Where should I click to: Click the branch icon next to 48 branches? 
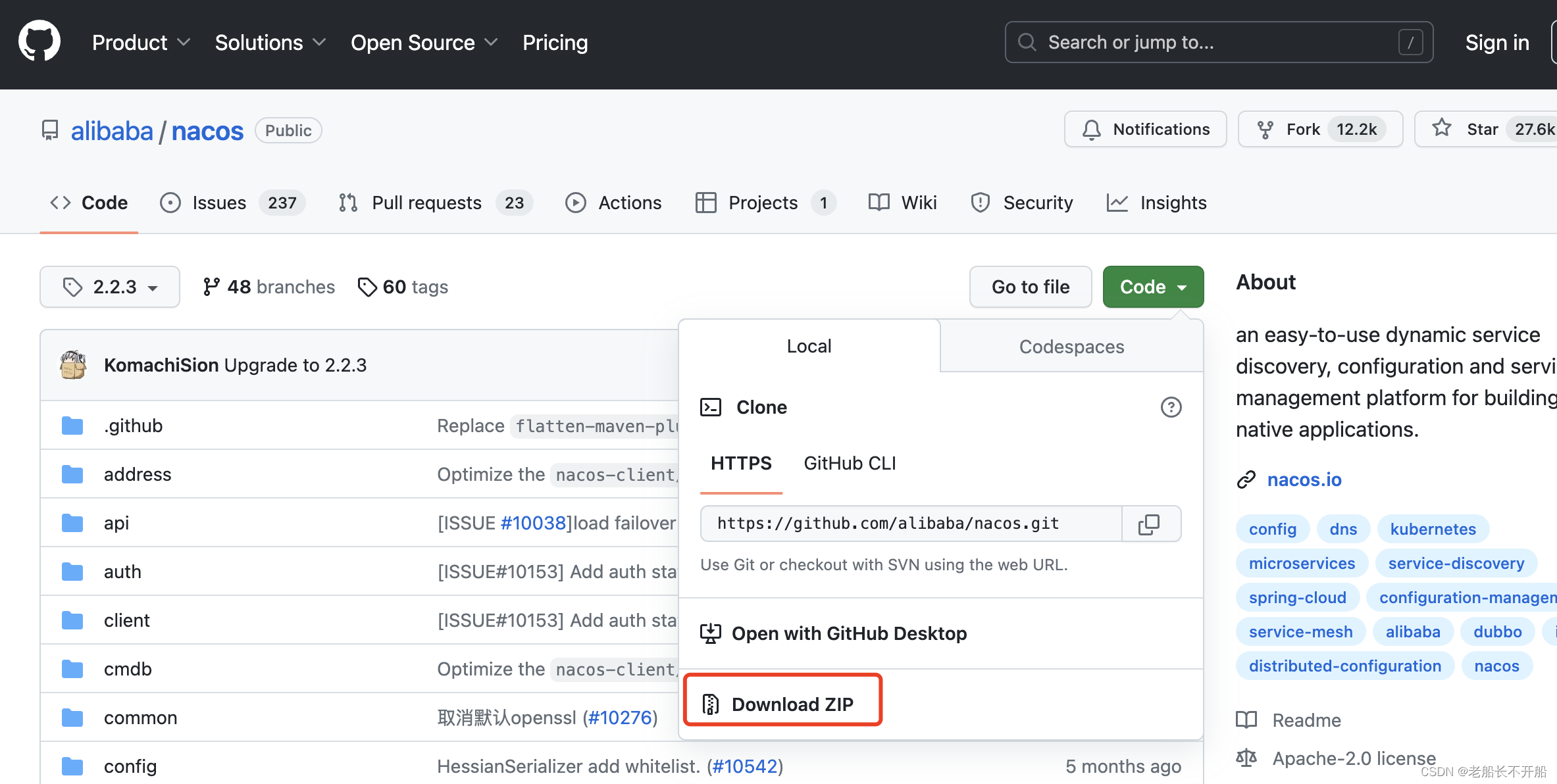pyautogui.click(x=211, y=287)
